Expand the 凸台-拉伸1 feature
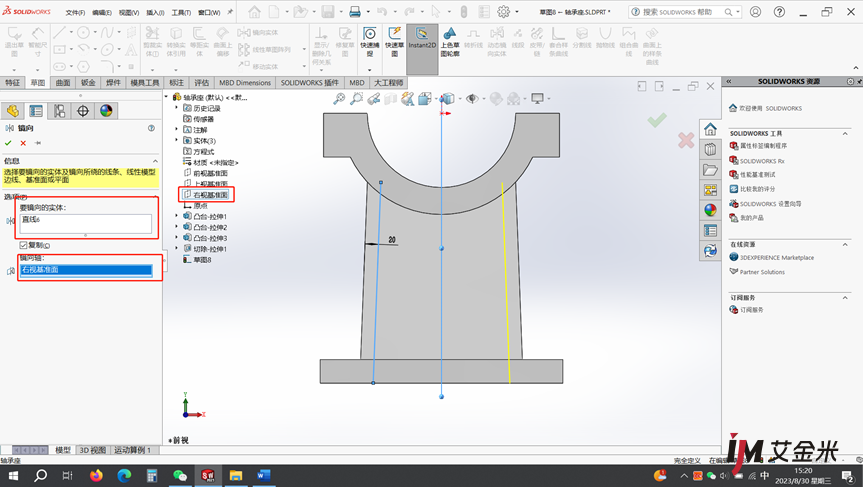This screenshot has height=487, width=863. [177, 216]
